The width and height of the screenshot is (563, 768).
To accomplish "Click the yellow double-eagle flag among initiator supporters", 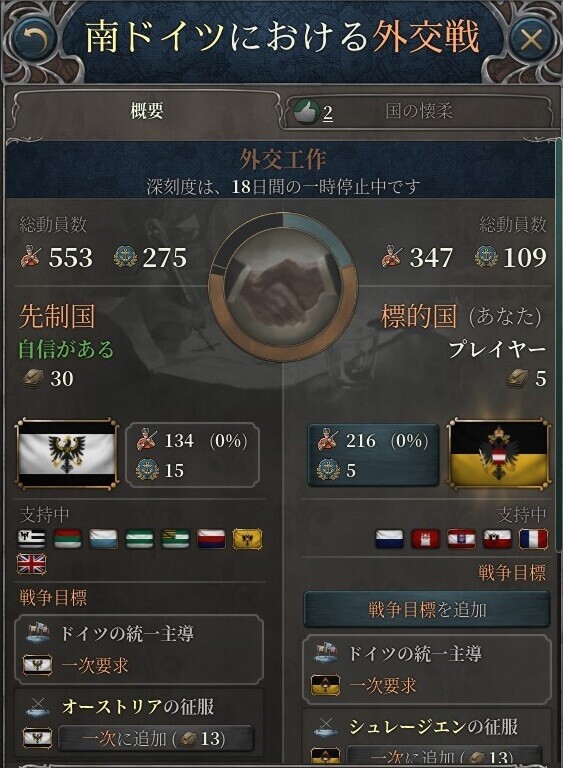I will 247,539.
